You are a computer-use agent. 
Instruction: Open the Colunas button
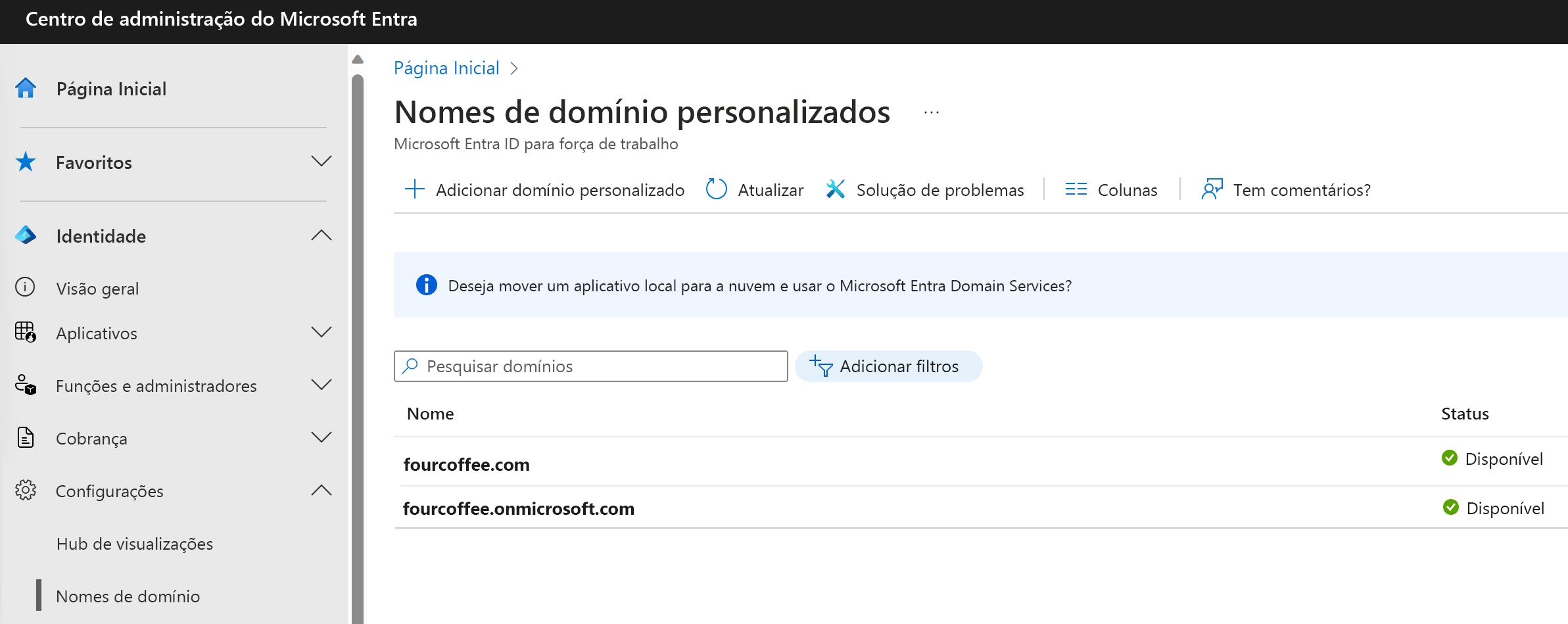click(x=1111, y=189)
